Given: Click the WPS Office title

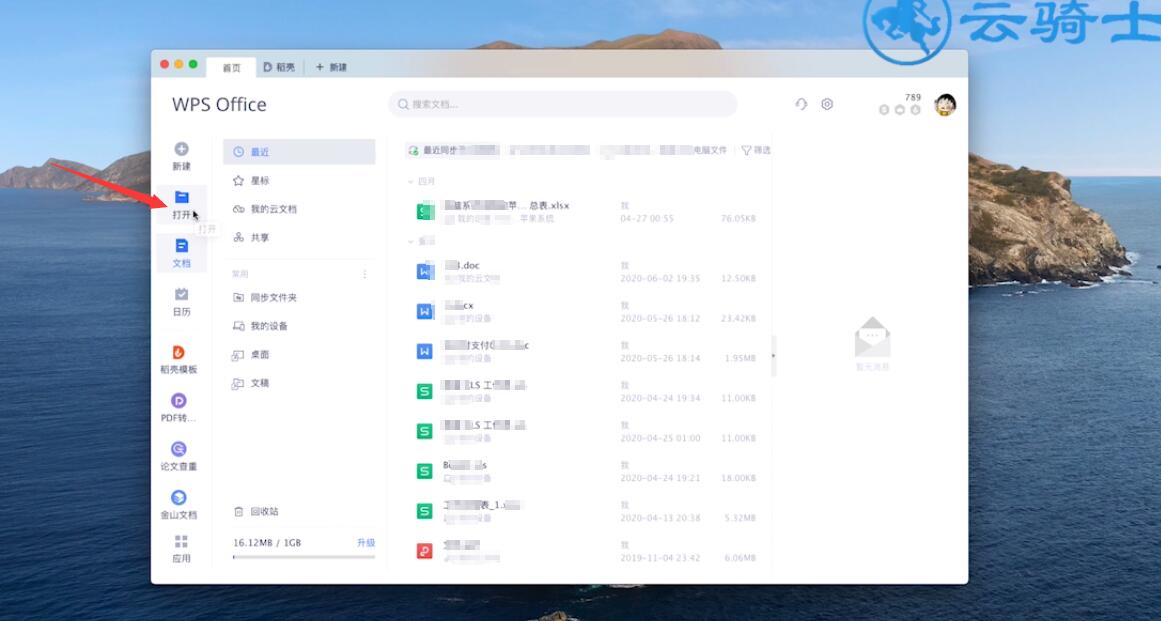Looking at the screenshot, I should [x=219, y=104].
